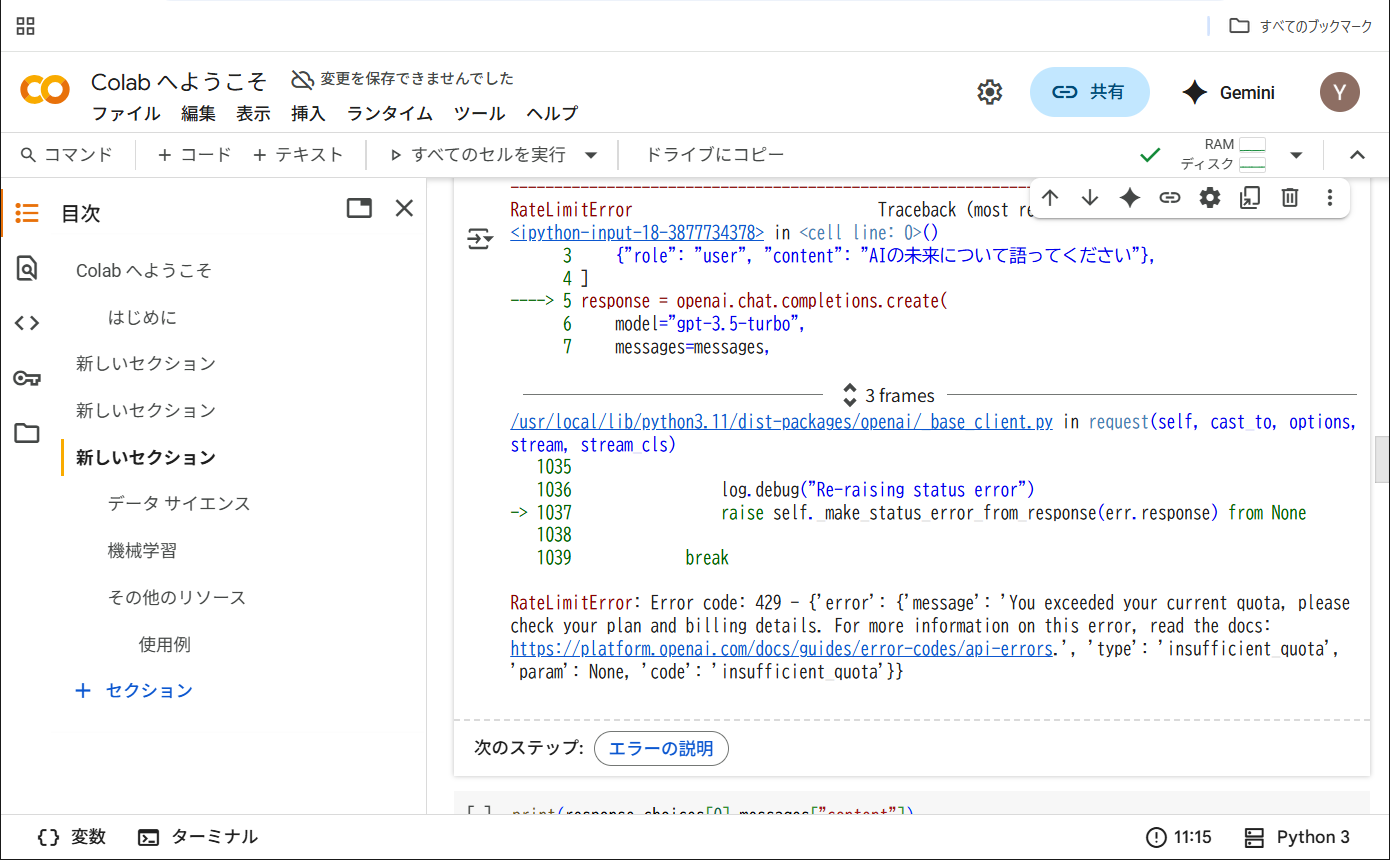Open RAM and disk resources dropdown arrow
Screen dimensions: 1390x860
[x=1296, y=155]
